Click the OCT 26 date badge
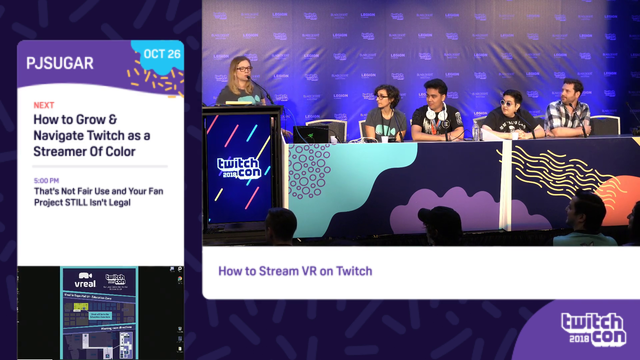This screenshot has height=360, width=640. (x=162, y=54)
